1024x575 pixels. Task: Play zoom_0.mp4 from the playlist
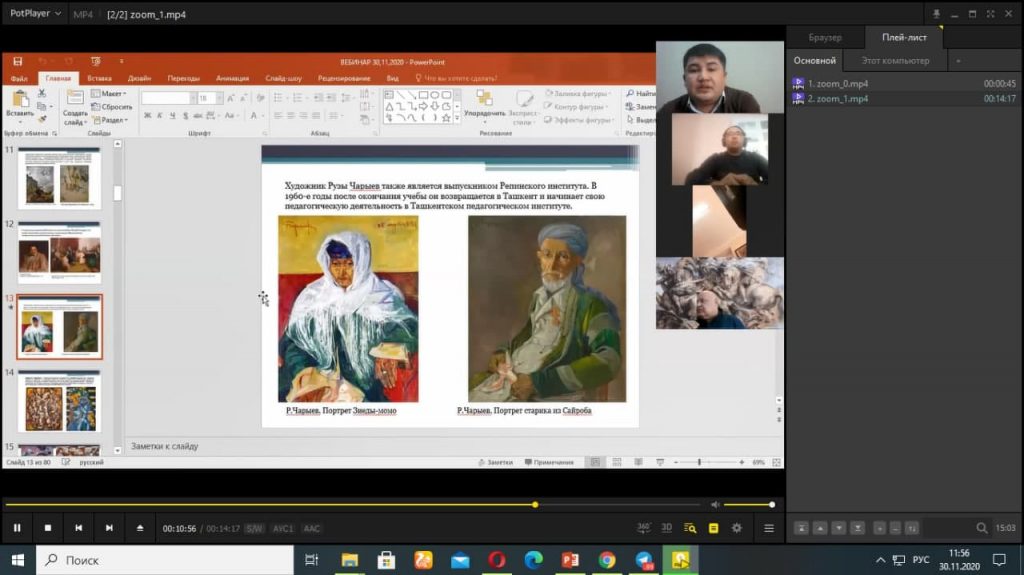pos(838,84)
